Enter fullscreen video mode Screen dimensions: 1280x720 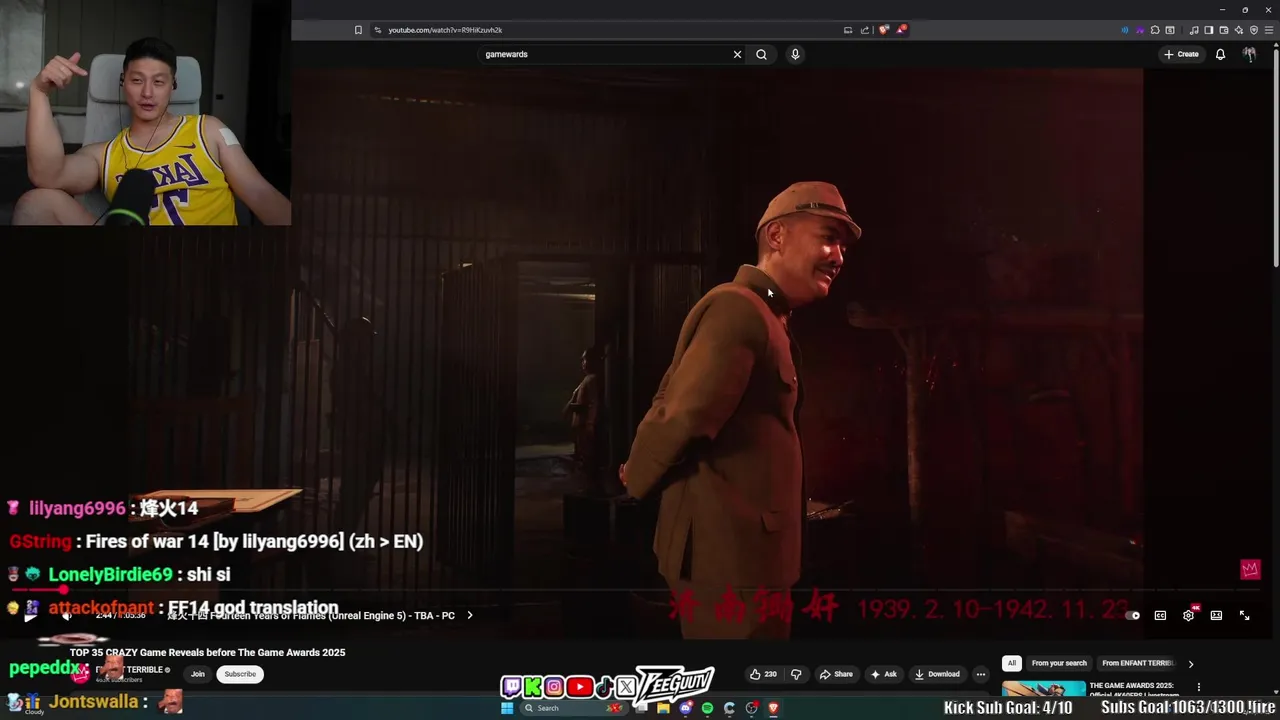pyautogui.click(x=1244, y=615)
